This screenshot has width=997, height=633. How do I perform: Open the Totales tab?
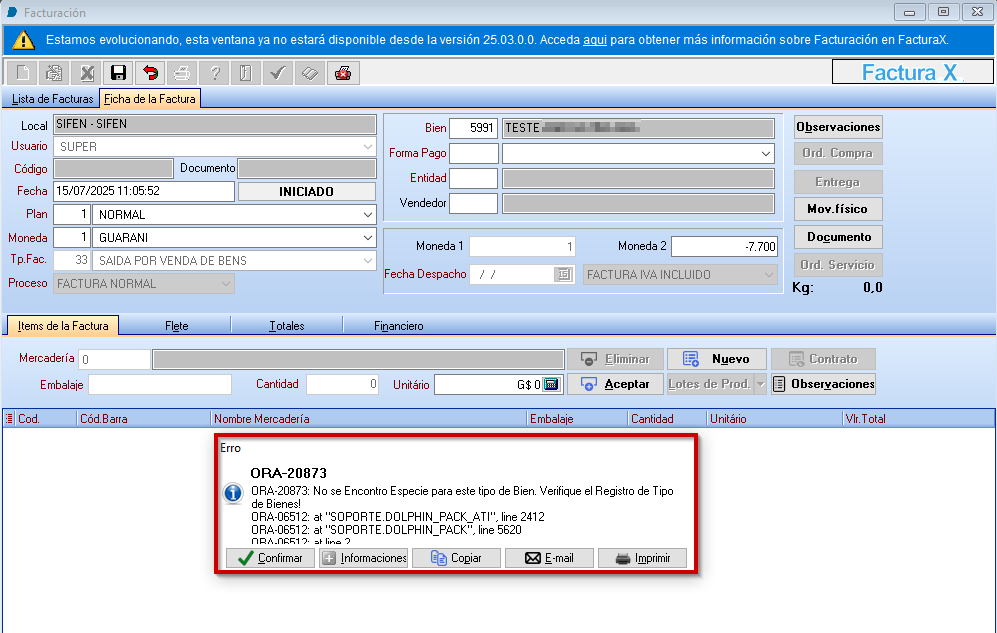(287, 326)
